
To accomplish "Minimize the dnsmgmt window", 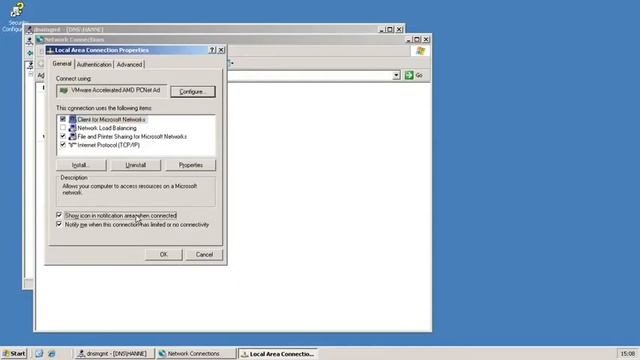I will click(381, 29).
